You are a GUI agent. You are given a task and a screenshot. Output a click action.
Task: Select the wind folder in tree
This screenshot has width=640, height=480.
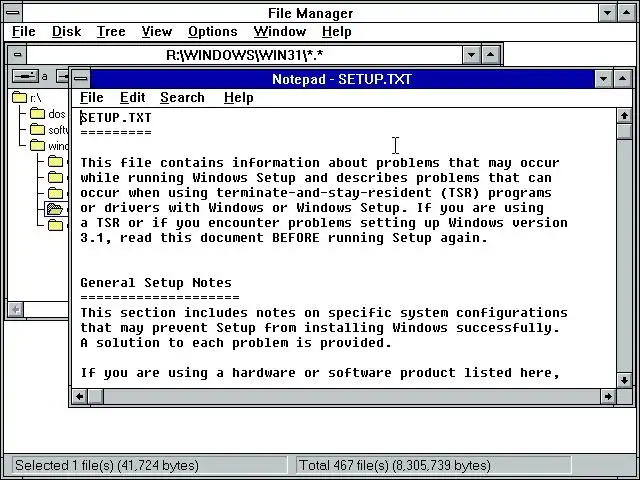(38, 145)
